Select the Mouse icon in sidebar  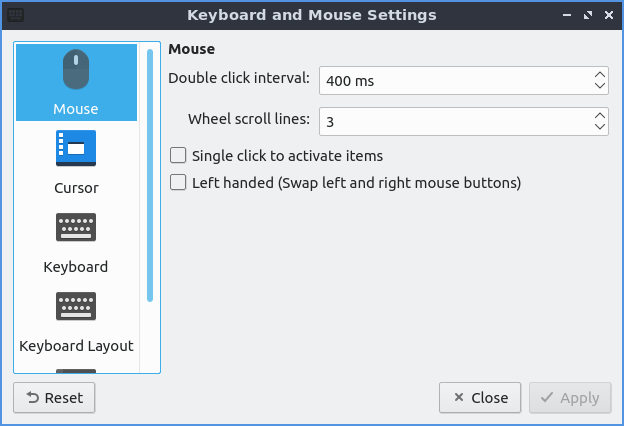(76, 72)
